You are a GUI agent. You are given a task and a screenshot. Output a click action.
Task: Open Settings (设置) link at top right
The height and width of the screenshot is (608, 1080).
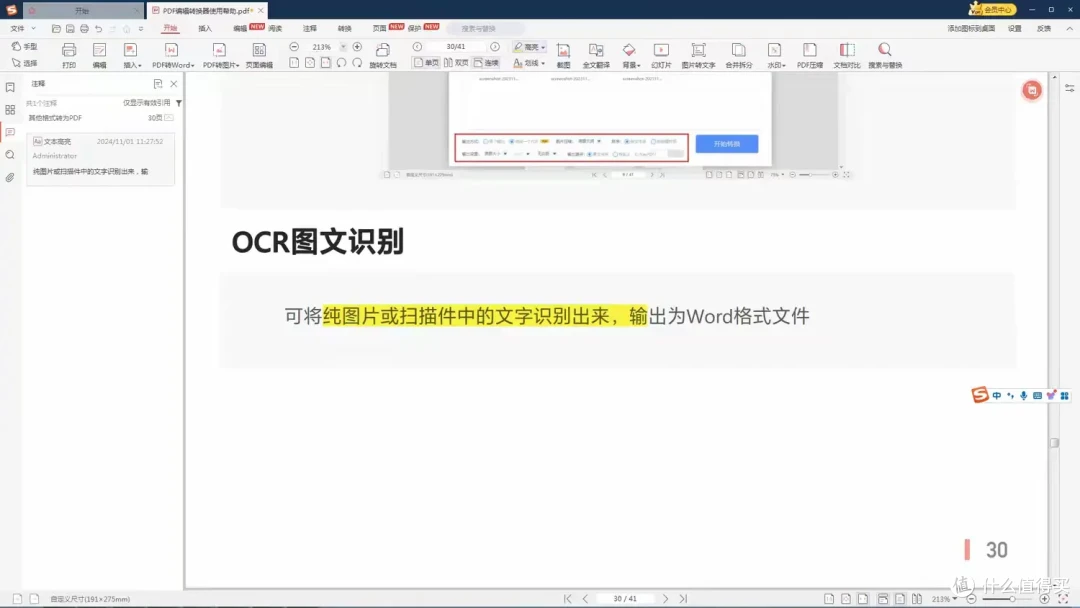(x=1015, y=28)
